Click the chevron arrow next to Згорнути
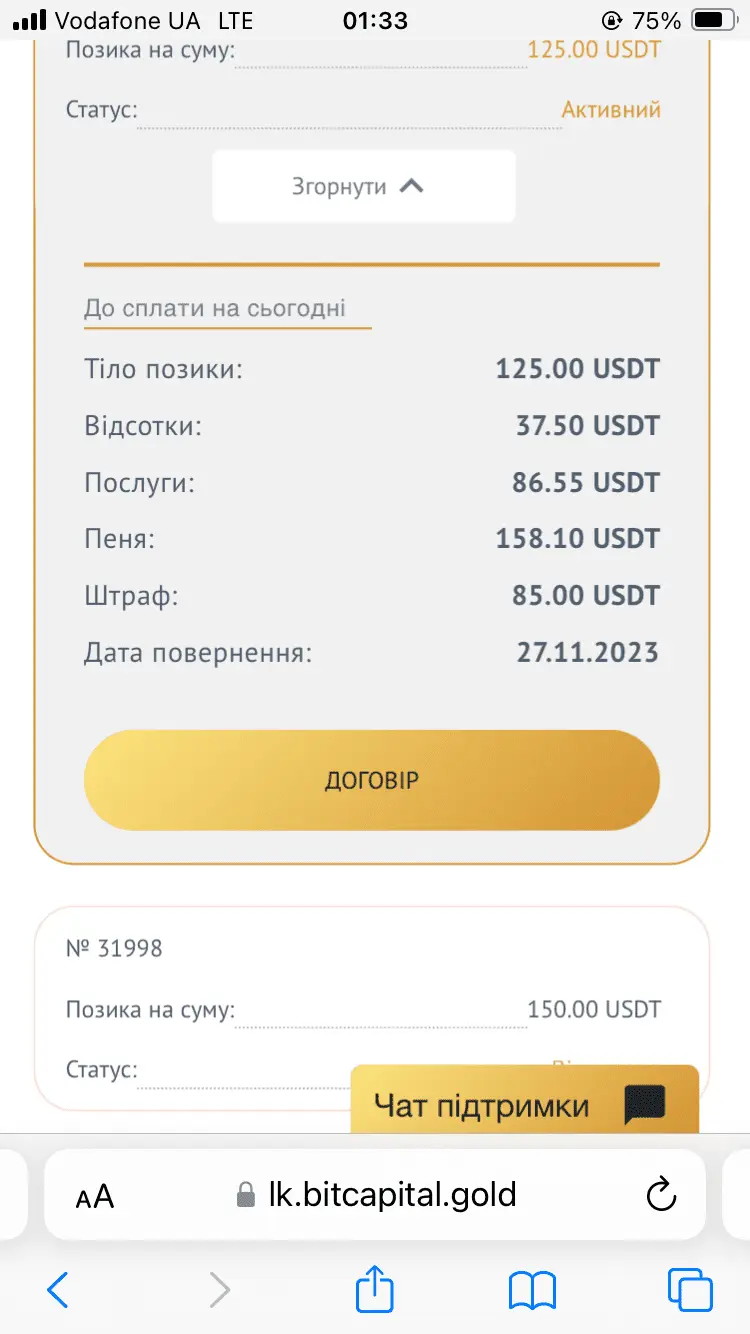The width and height of the screenshot is (750, 1334). [x=411, y=186]
